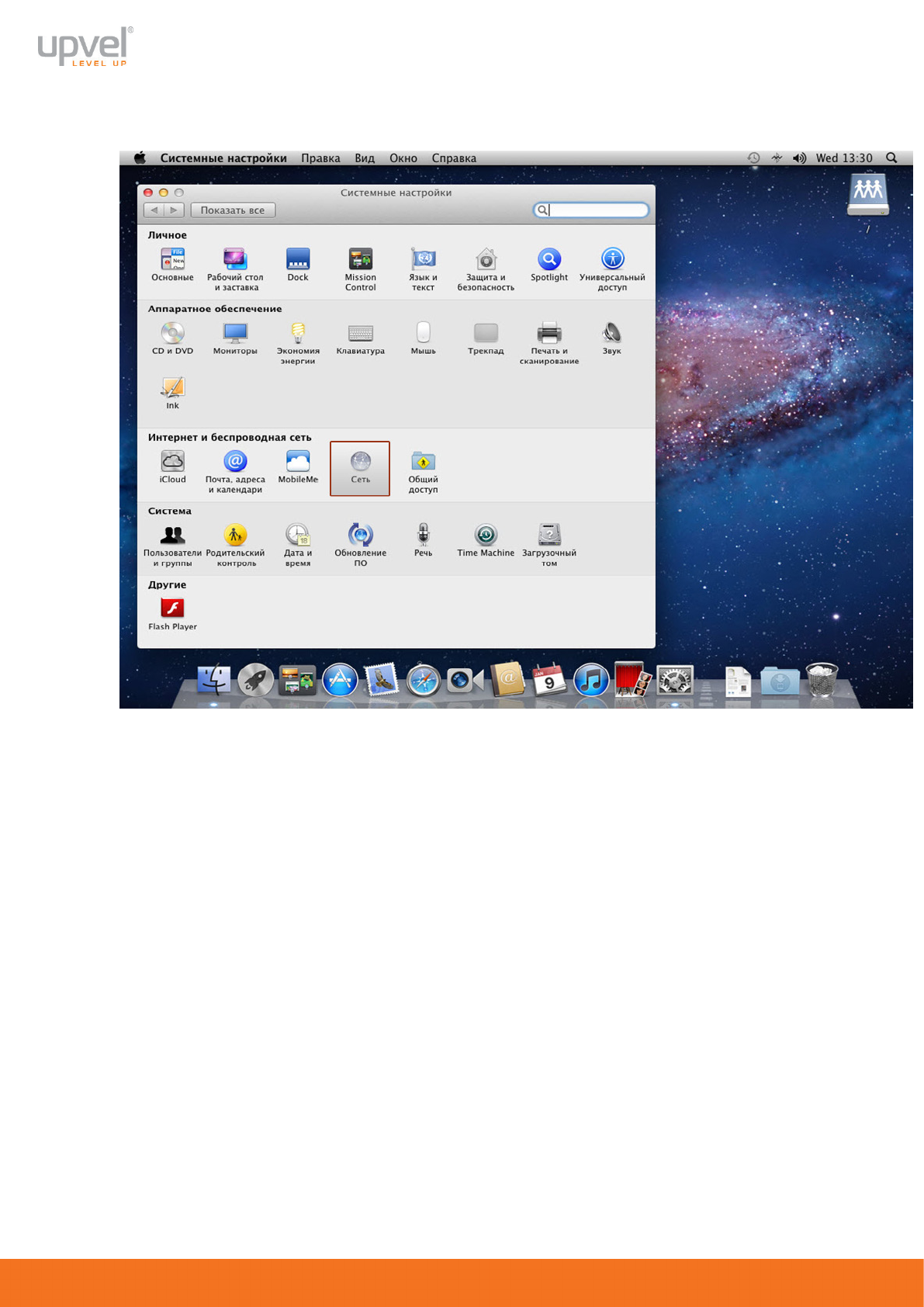Open the Правка menu

pos(320,158)
